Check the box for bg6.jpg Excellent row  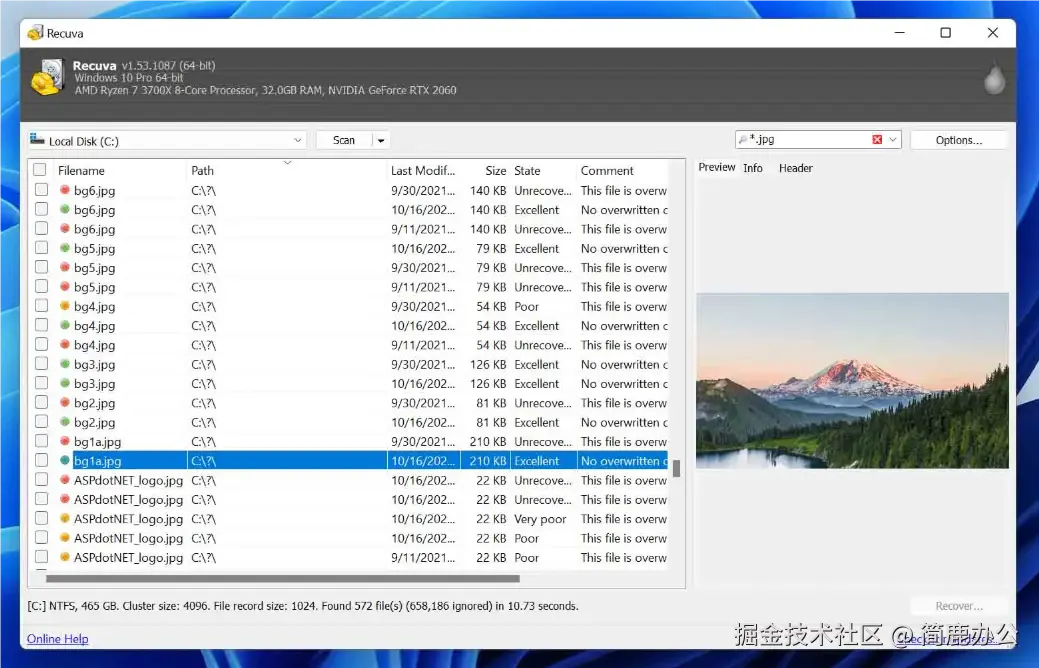tap(41, 209)
